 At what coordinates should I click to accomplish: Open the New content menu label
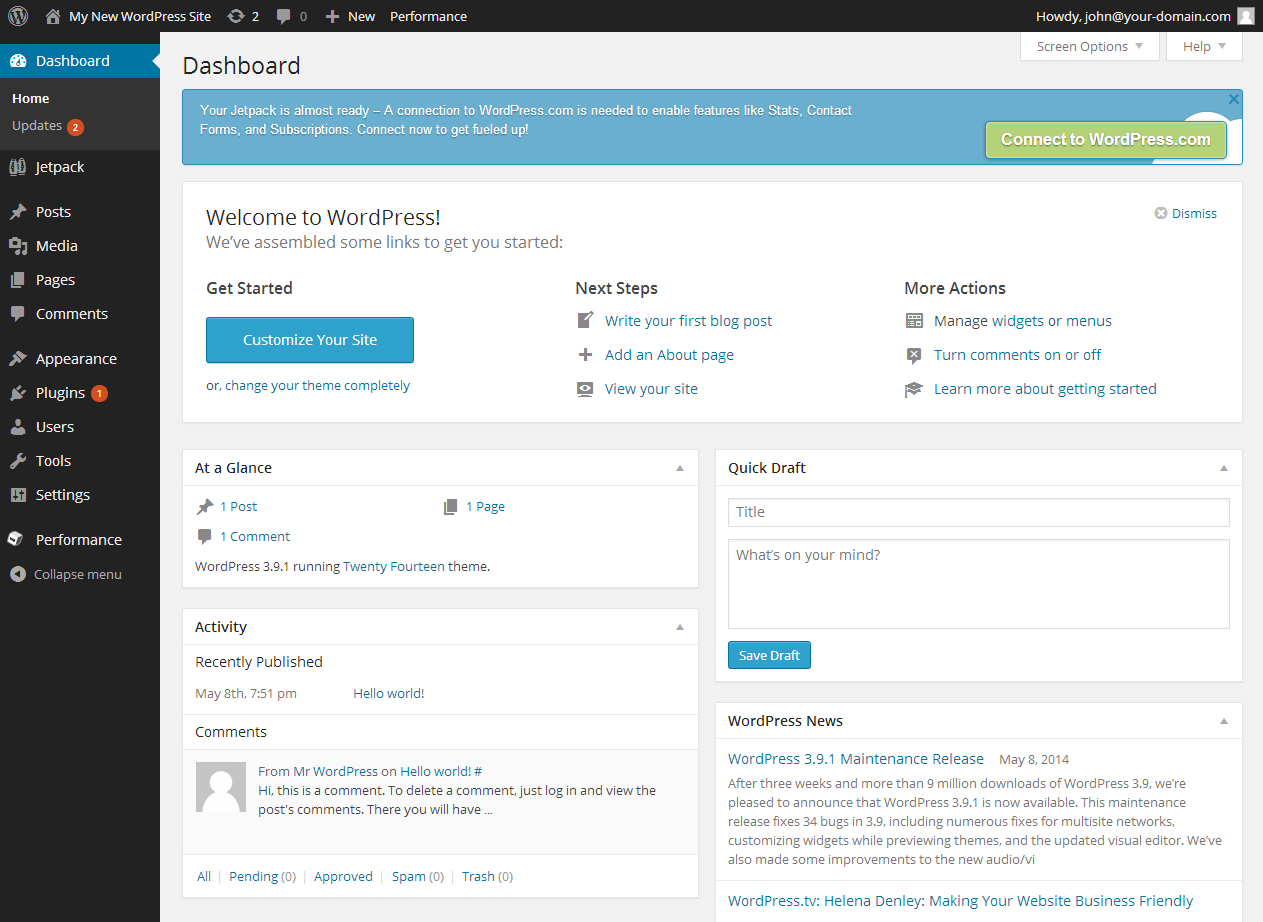362,16
